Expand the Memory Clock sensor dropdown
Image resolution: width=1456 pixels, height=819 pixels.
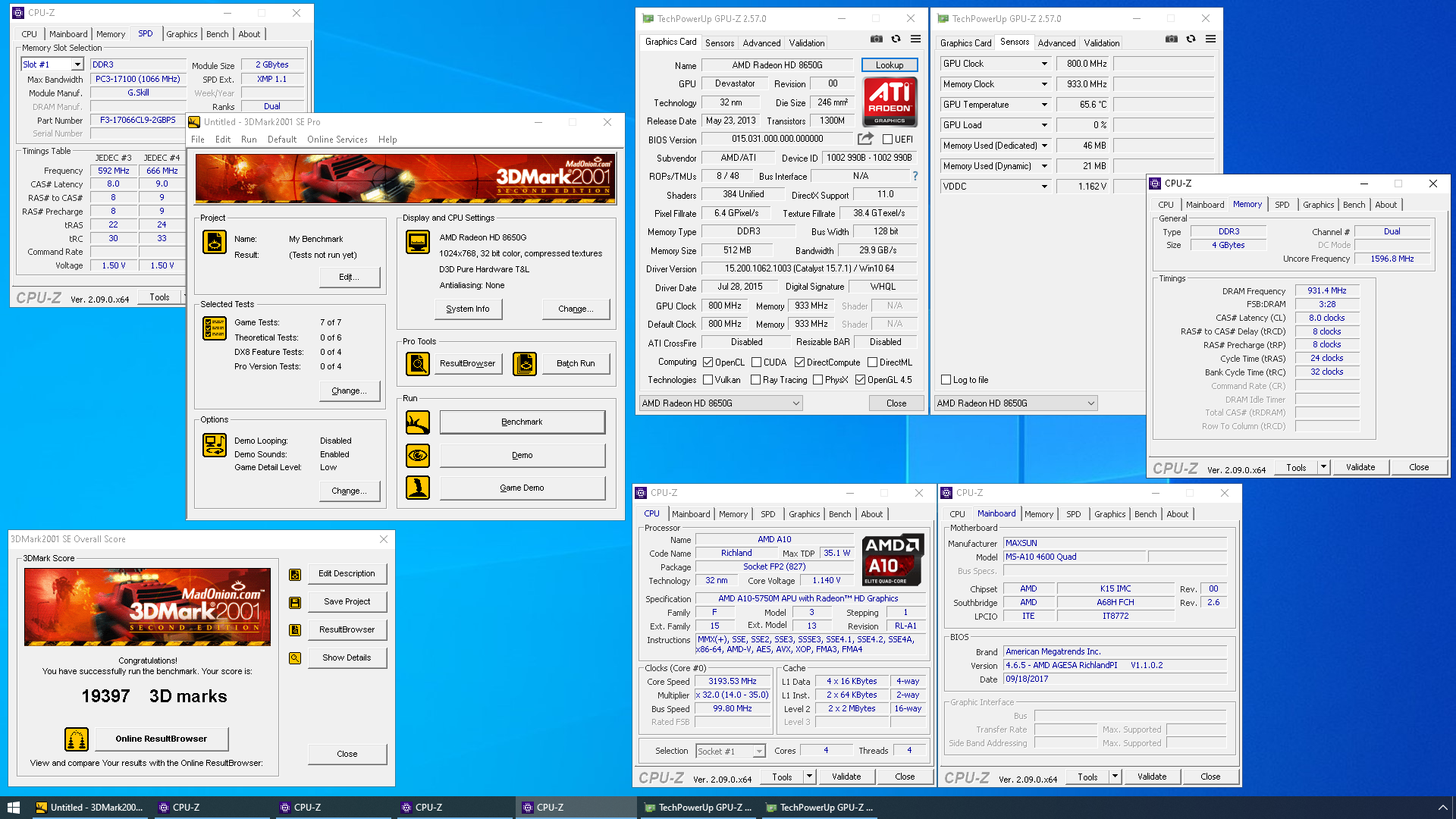pos(1044,84)
